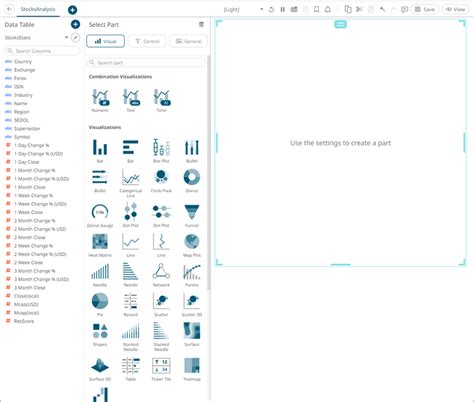474x402 pixels.
Task: Choose the Circle Pack visualization
Action: tap(161, 181)
